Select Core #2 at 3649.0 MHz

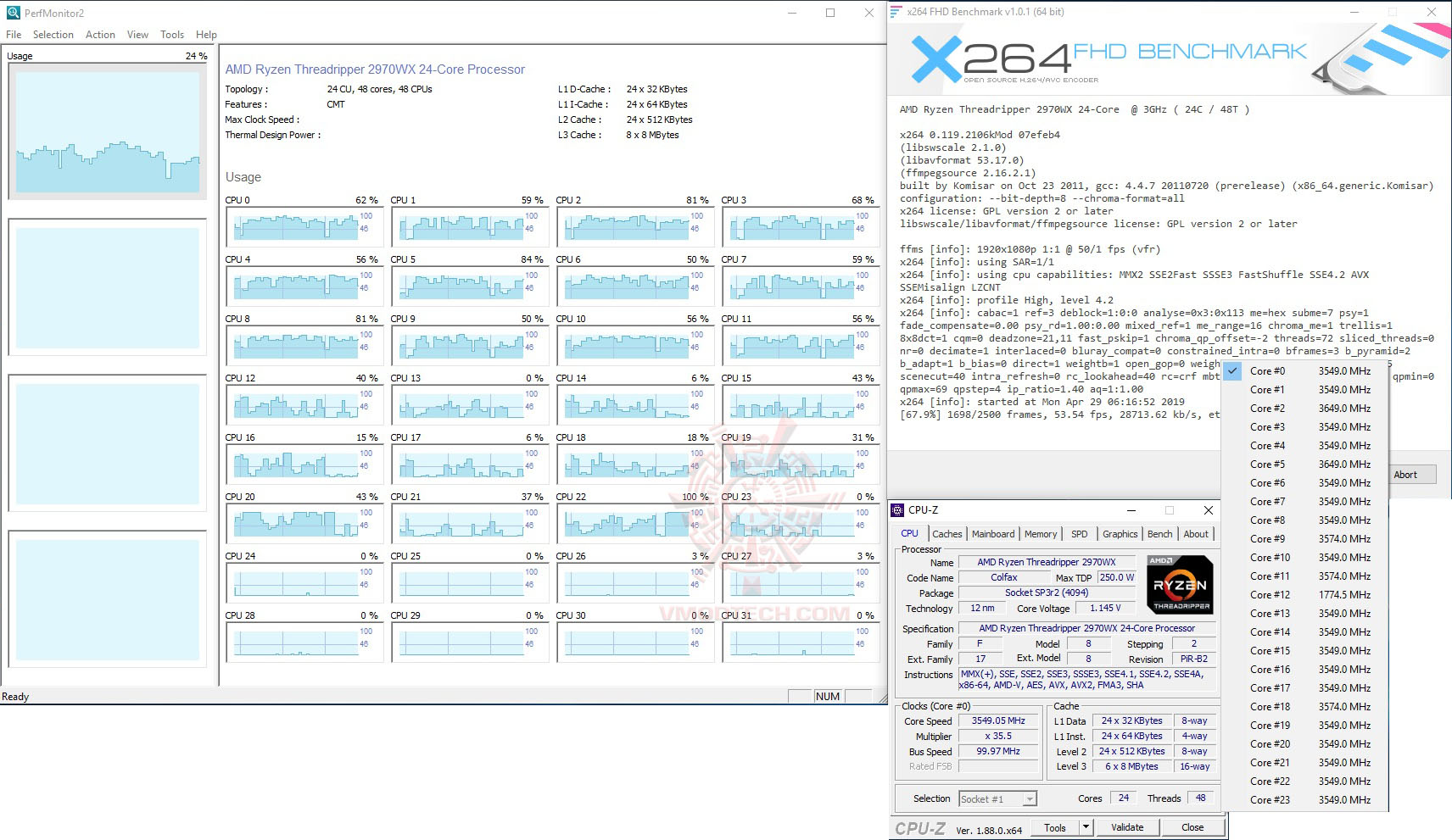[1304, 409]
